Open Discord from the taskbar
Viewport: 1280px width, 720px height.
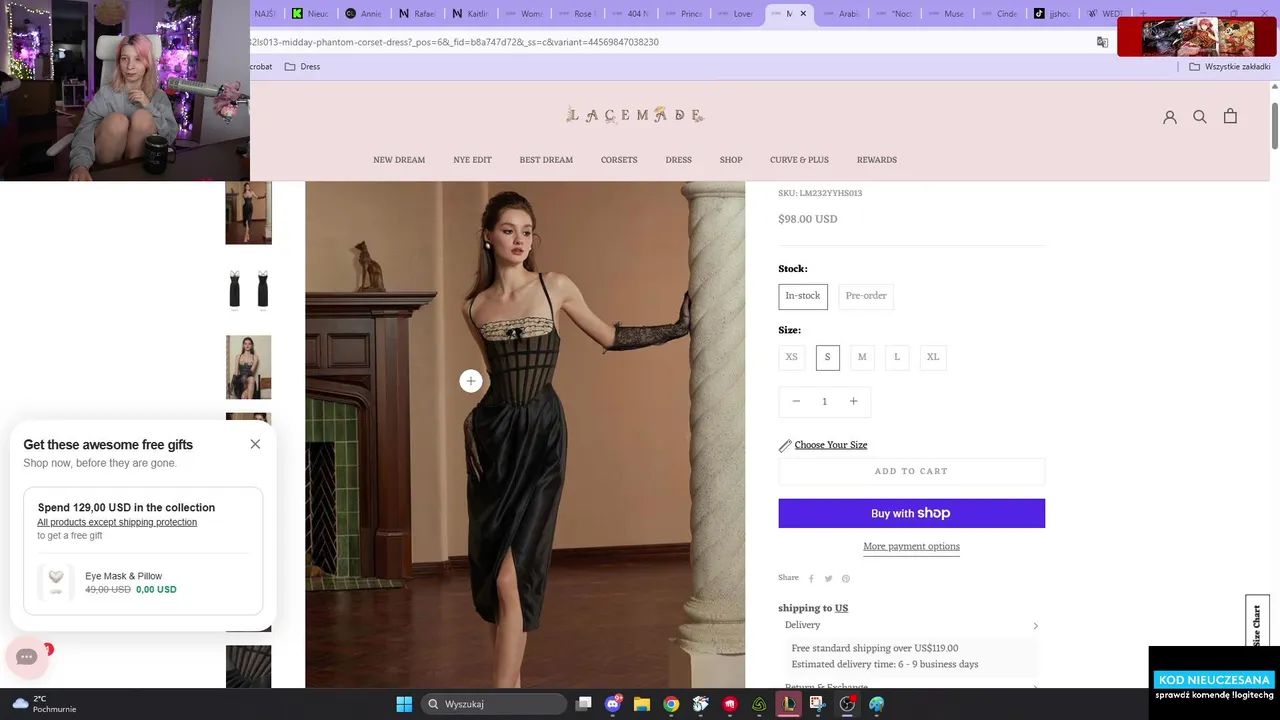pos(613,704)
